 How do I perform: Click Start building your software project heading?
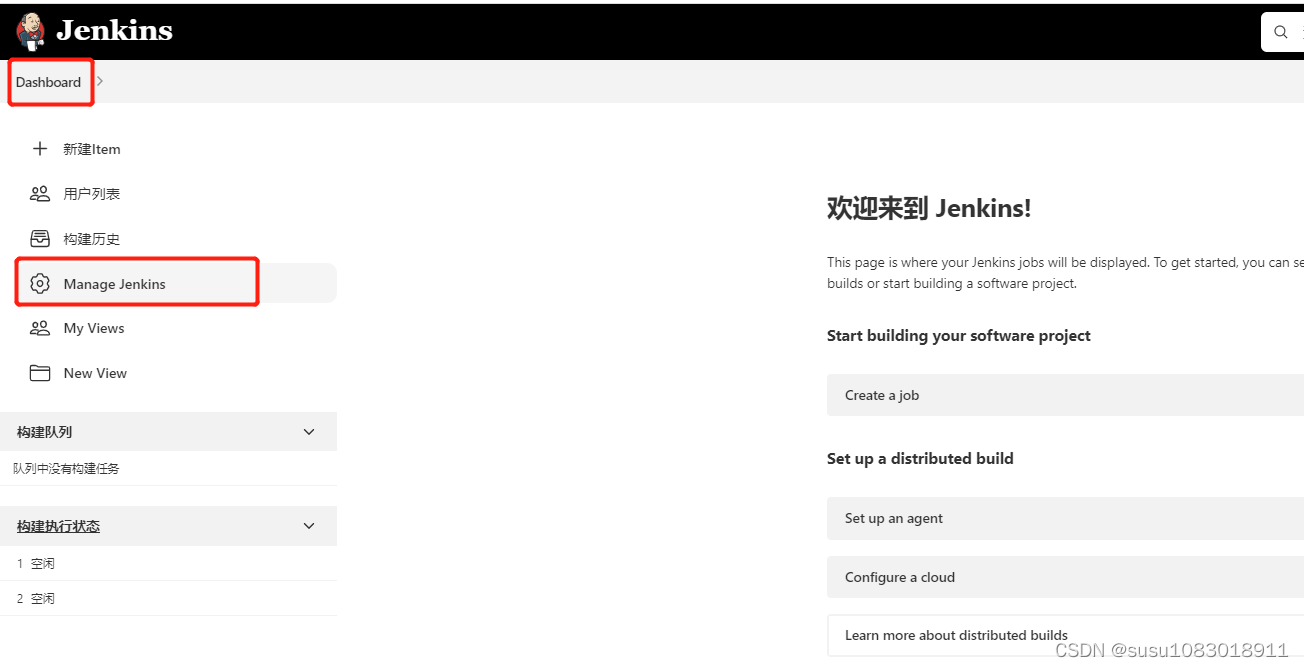(959, 335)
